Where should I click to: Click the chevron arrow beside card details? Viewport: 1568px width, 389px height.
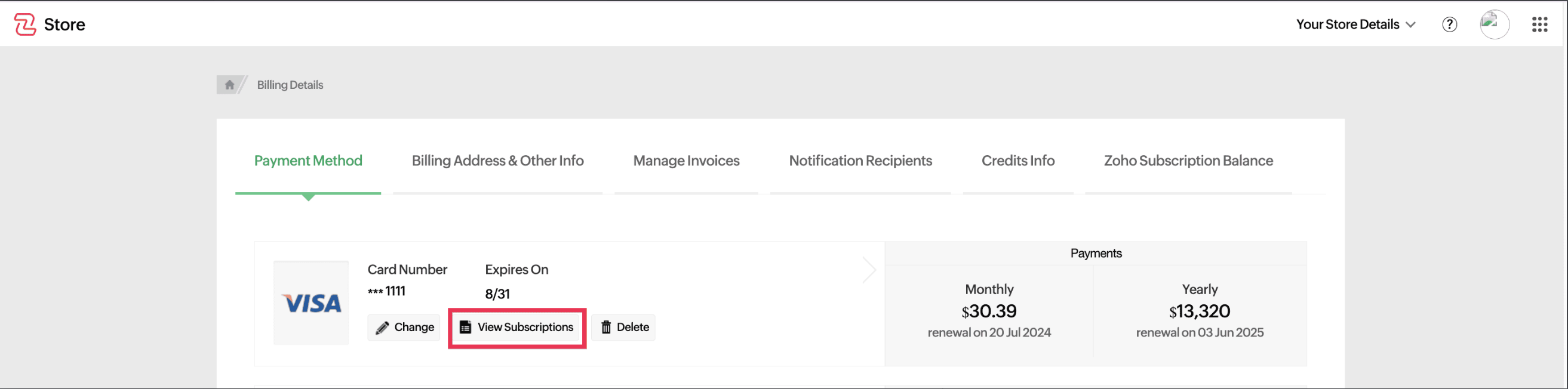pos(869,270)
